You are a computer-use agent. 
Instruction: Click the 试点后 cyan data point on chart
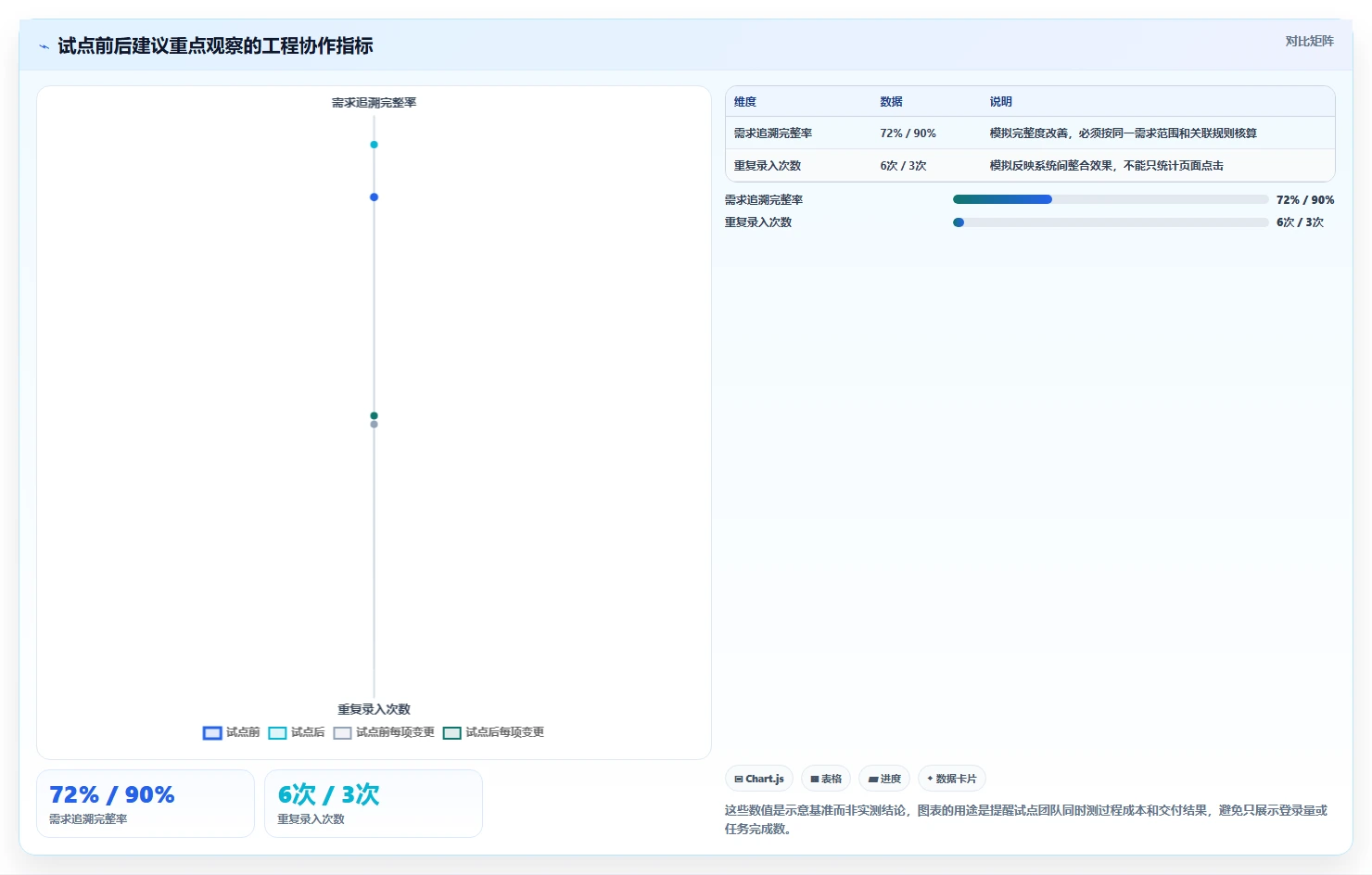(374, 145)
